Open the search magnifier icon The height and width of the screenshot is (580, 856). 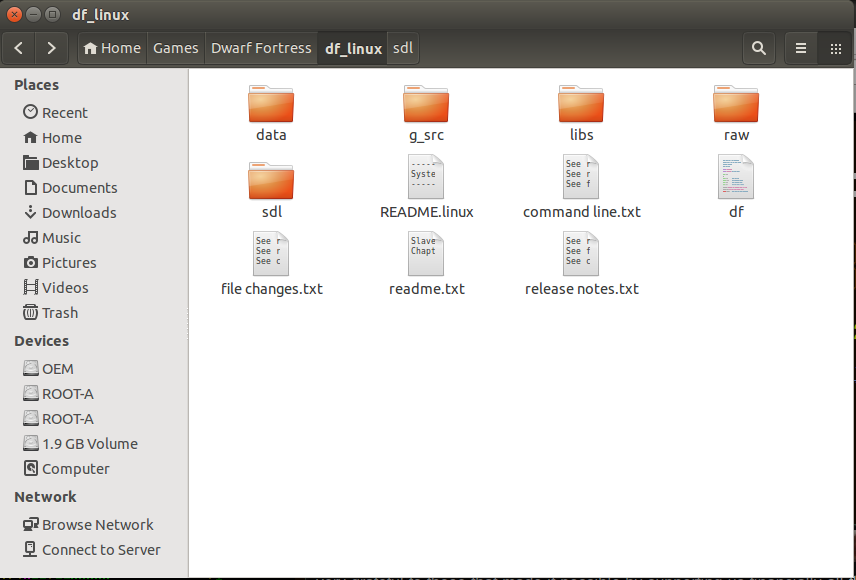(759, 48)
